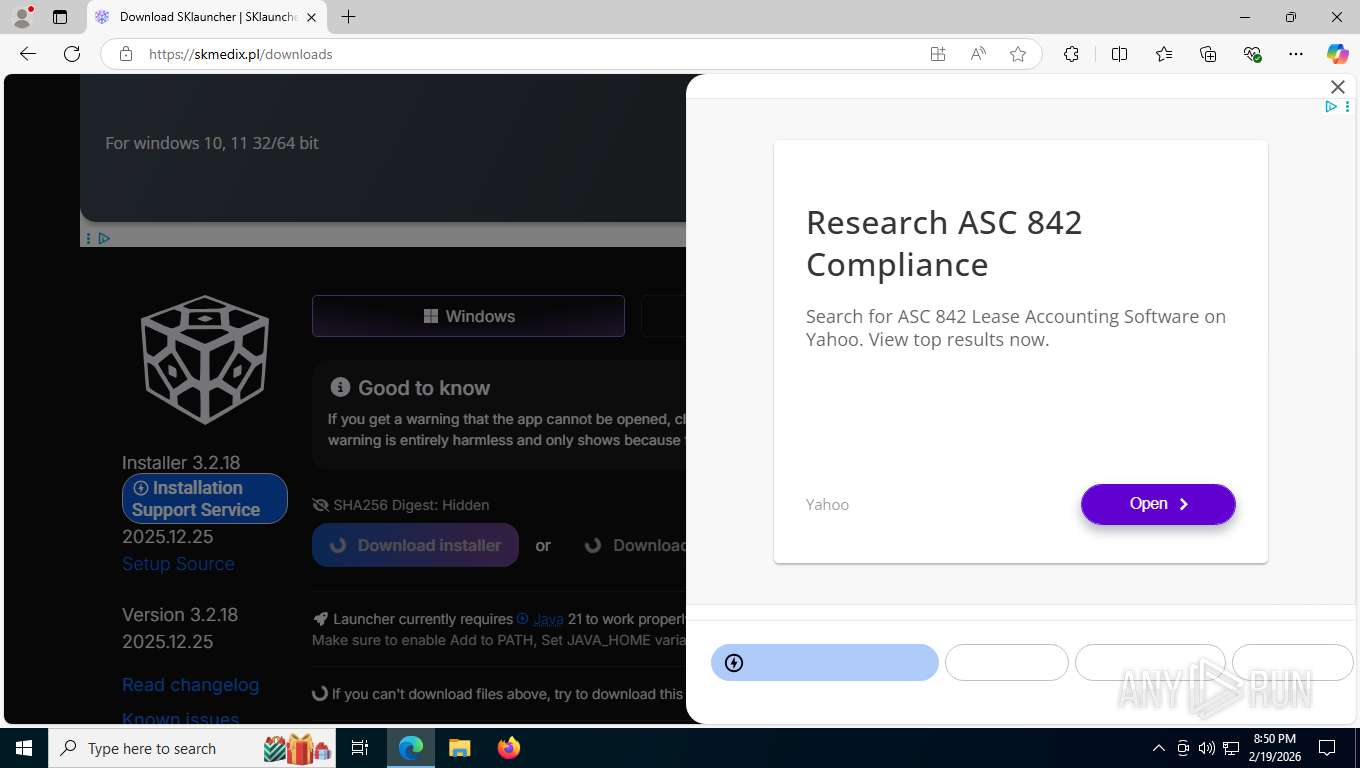Open a new browser tab
The width and height of the screenshot is (1360, 768).
click(x=348, y=17)
